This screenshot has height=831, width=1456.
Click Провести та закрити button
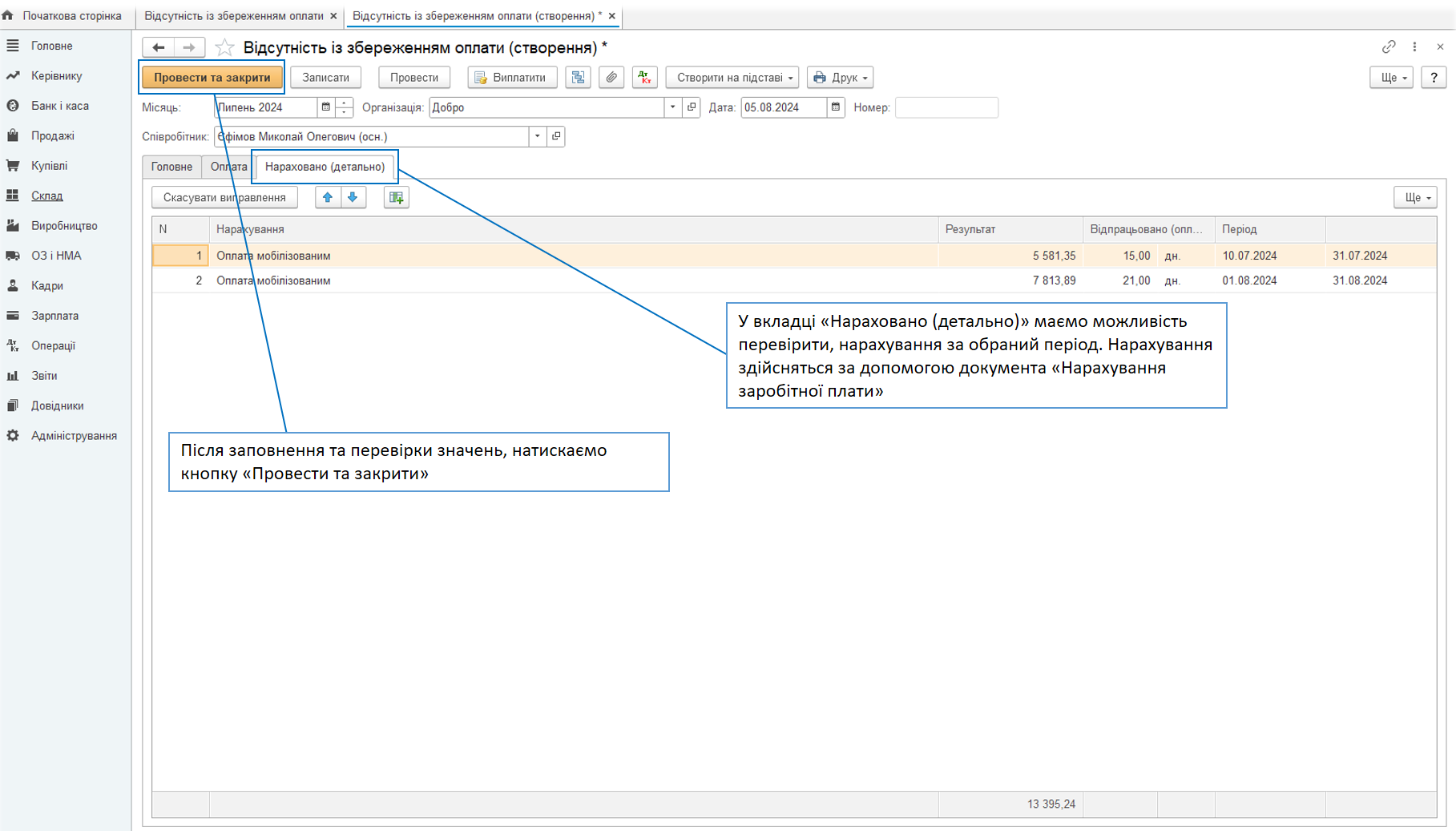pos(212,78)
